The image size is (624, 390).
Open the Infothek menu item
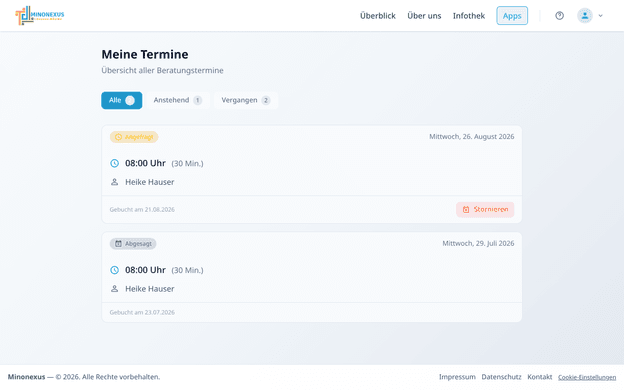[x=469, y=16]
